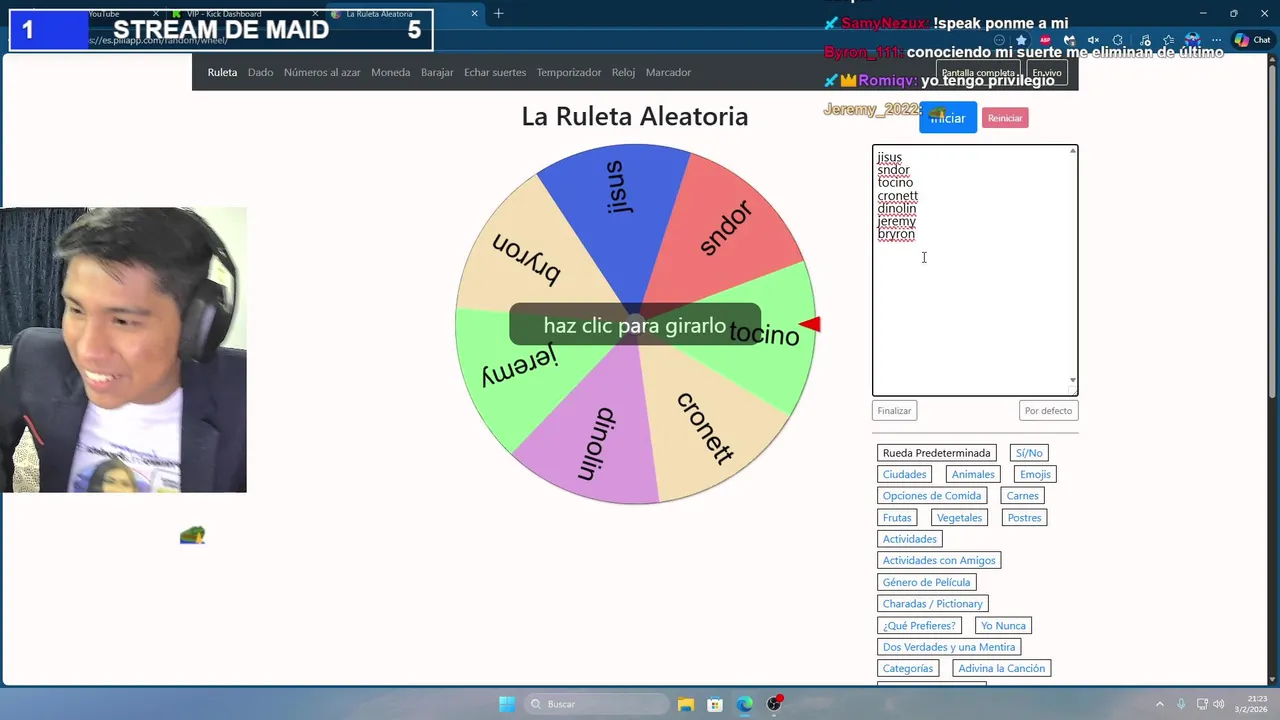
Task: Open the Reloj nav item
Action: (x=623, y=72)
